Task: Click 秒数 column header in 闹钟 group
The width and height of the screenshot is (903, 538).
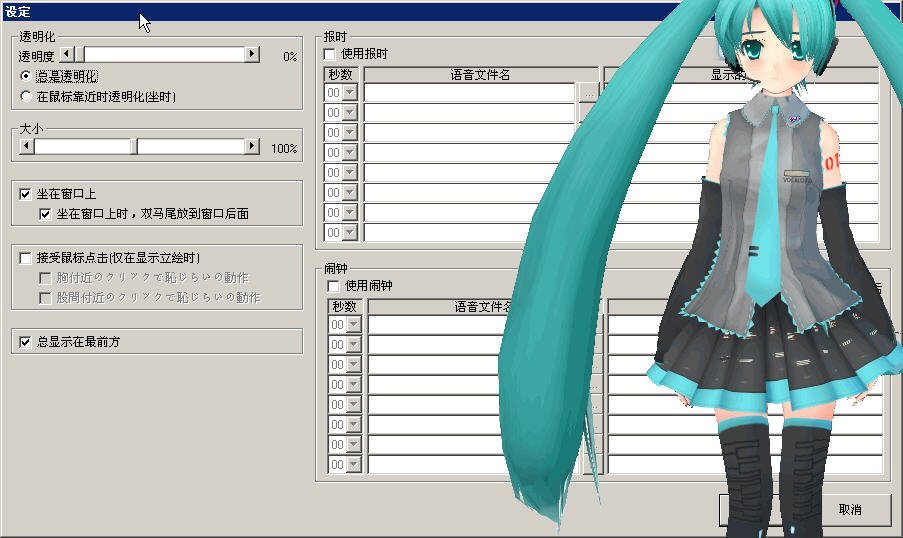Action: pyautogui.click(x=345, y=307)
